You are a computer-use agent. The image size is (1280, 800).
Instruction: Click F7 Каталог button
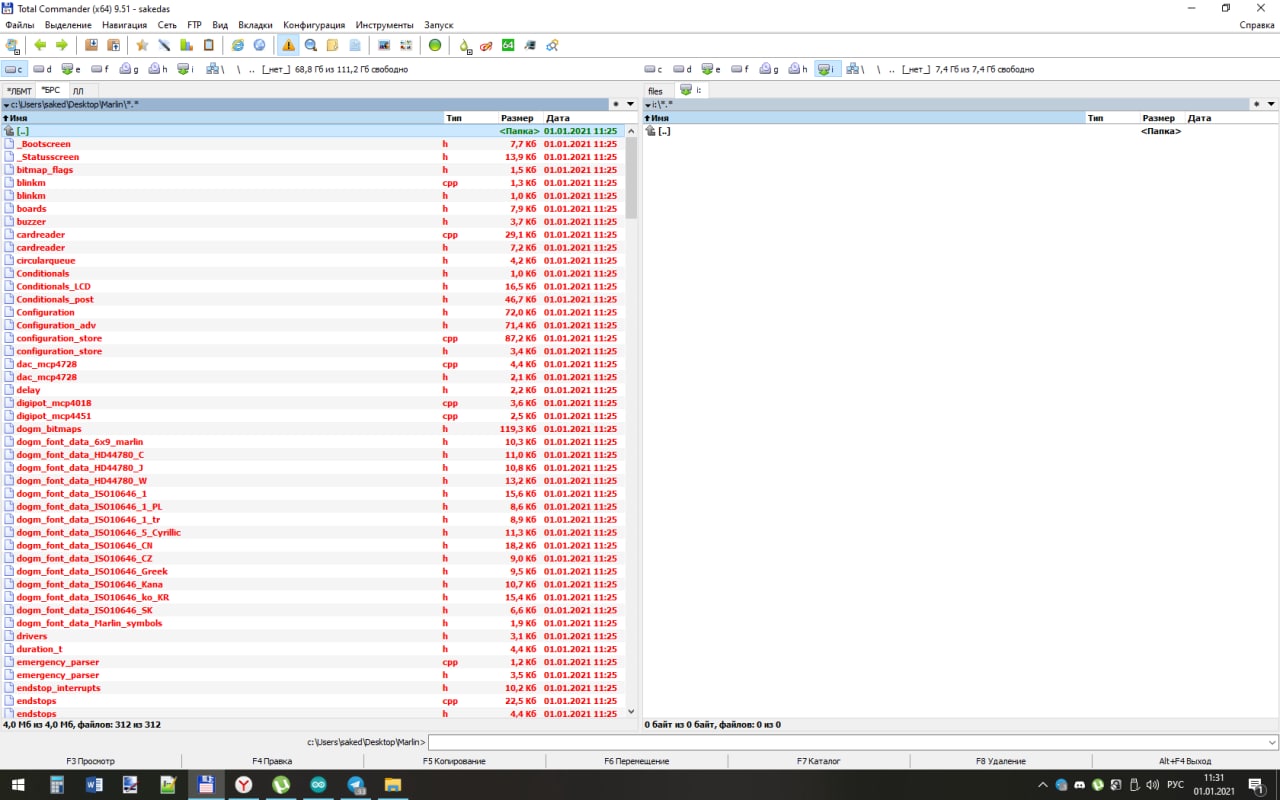tap(818, 761)
